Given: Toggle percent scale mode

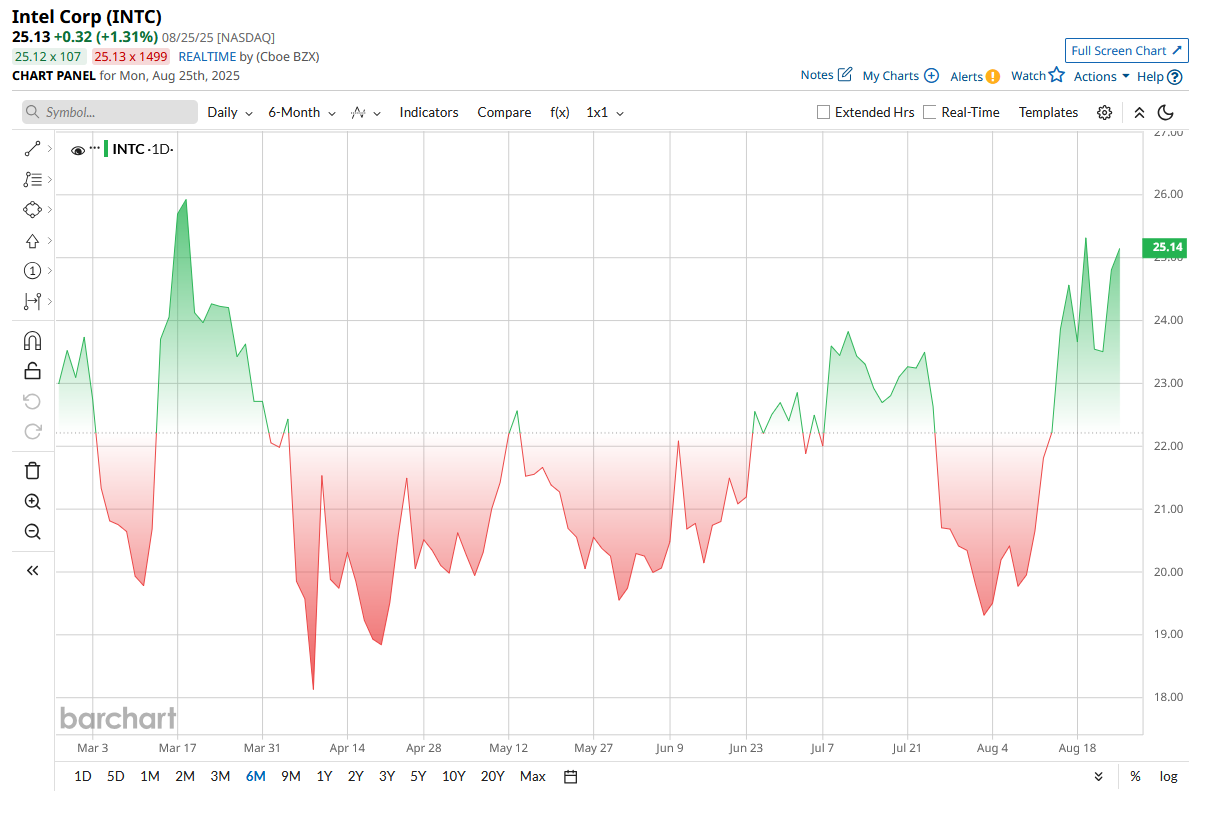Looking at the screenshot, I should [1135, 776].
